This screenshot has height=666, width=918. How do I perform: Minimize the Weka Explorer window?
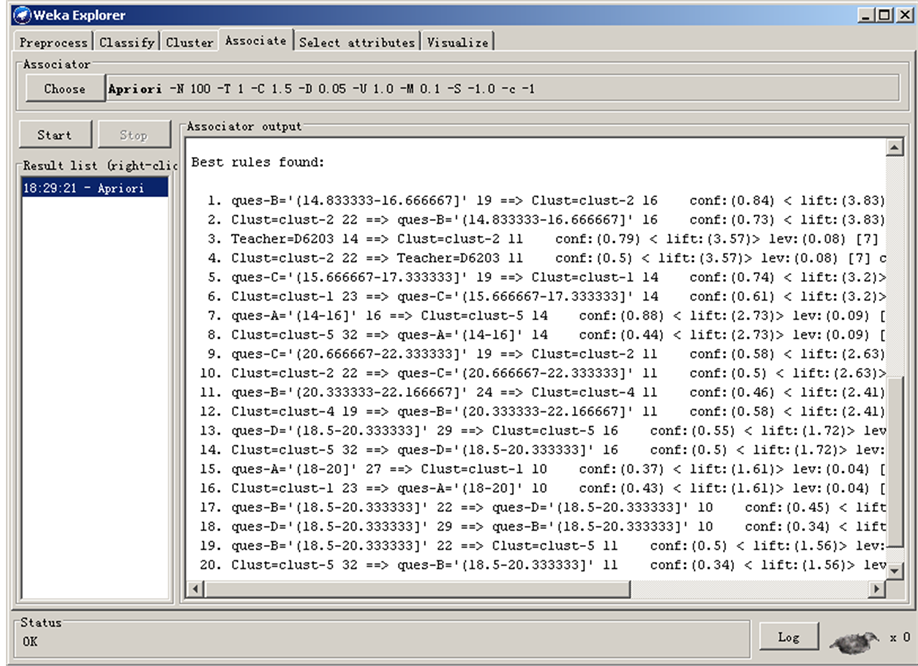[x=865, y=15]
